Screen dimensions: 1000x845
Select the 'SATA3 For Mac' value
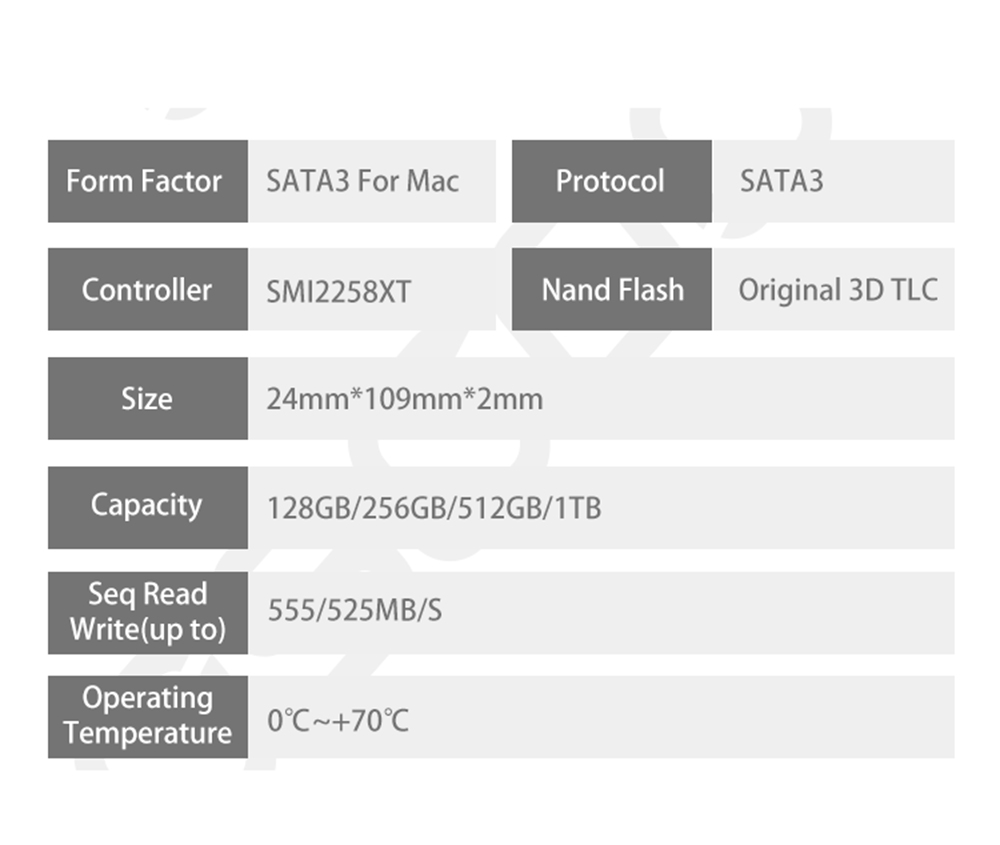point(362,181)
